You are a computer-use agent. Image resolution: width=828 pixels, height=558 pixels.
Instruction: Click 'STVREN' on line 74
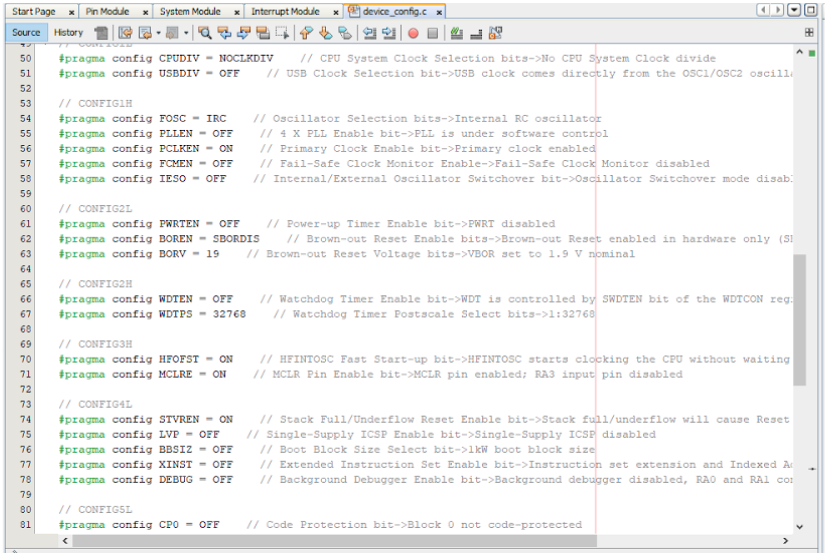(x=179, y=420)
